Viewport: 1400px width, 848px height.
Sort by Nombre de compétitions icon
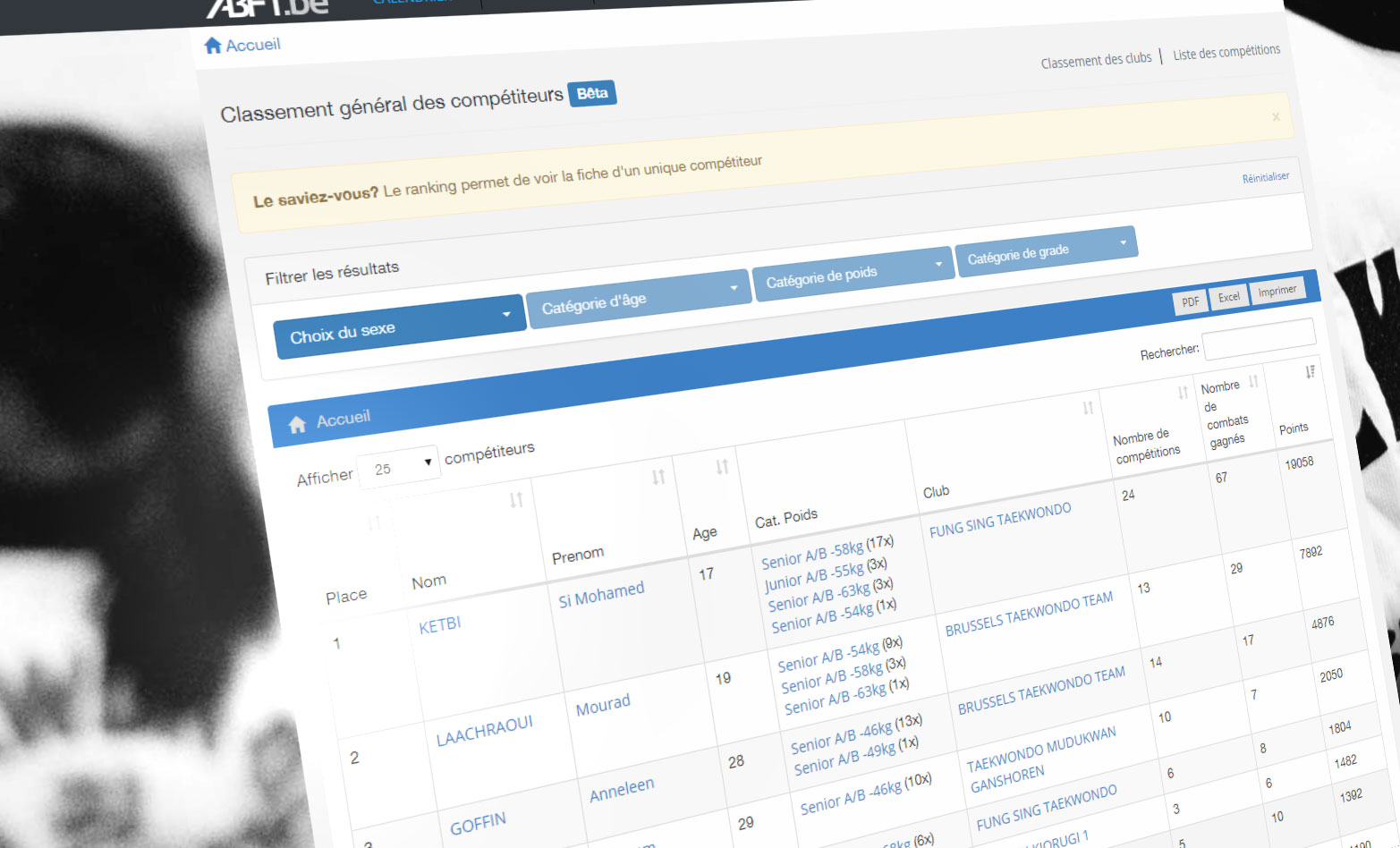click(x=1183, y=393)
